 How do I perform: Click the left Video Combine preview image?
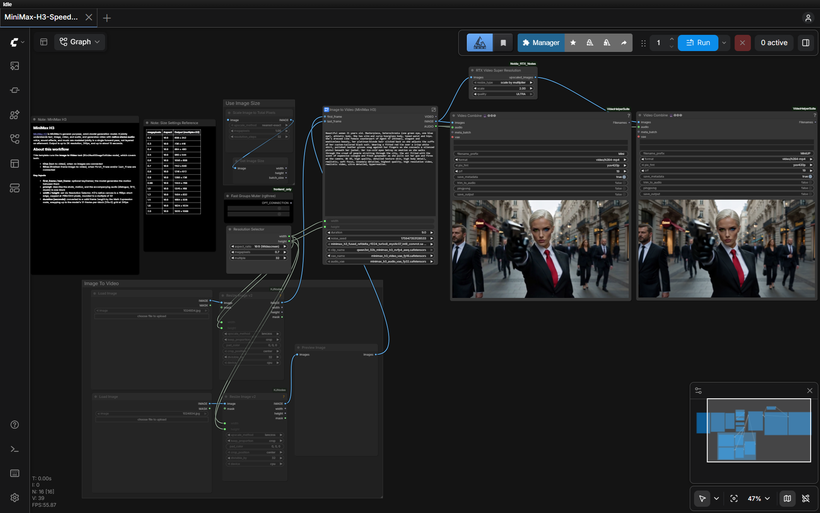[540, 249]
